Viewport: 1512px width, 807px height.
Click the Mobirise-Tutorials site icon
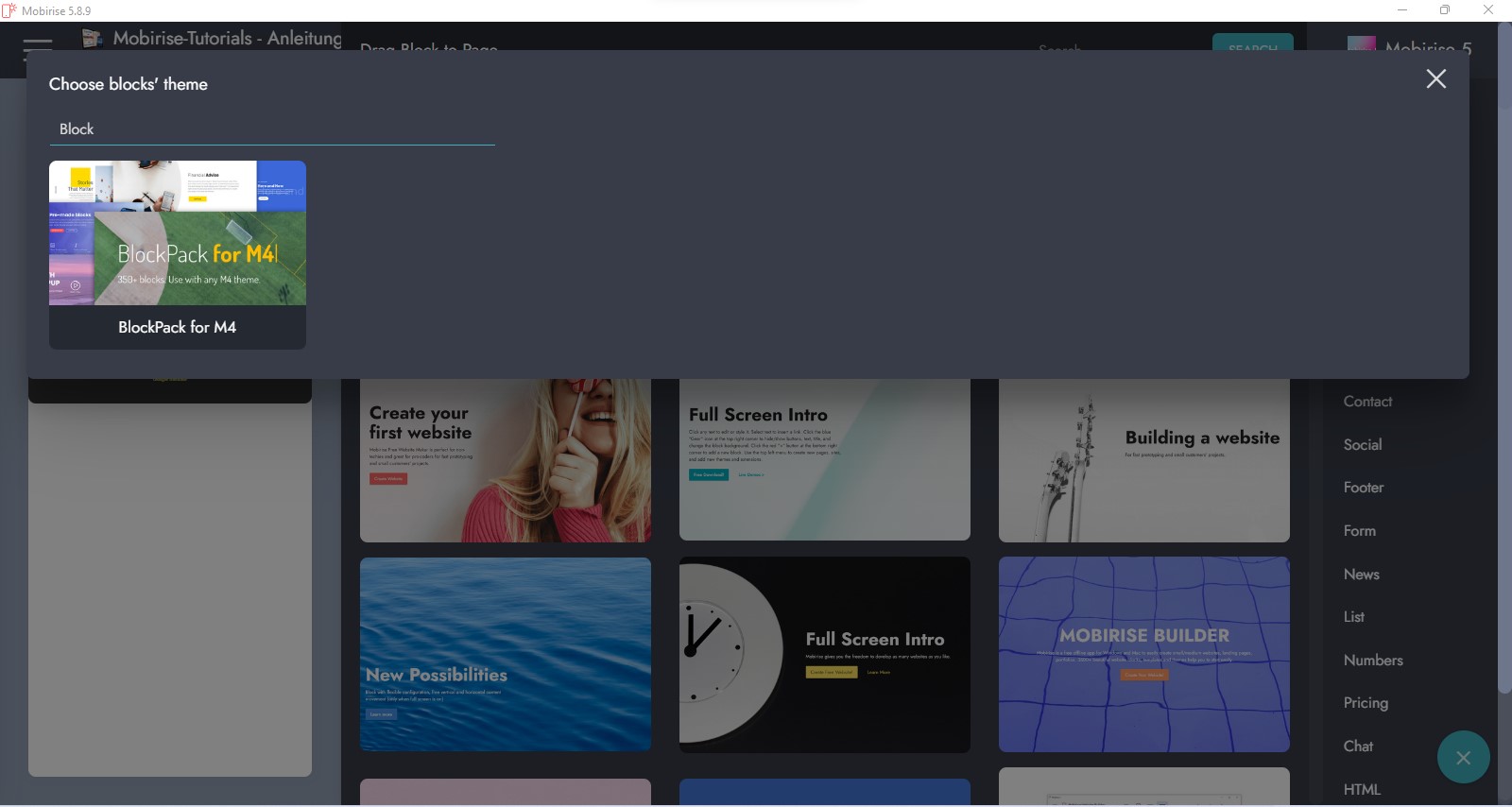pos(92,38)
